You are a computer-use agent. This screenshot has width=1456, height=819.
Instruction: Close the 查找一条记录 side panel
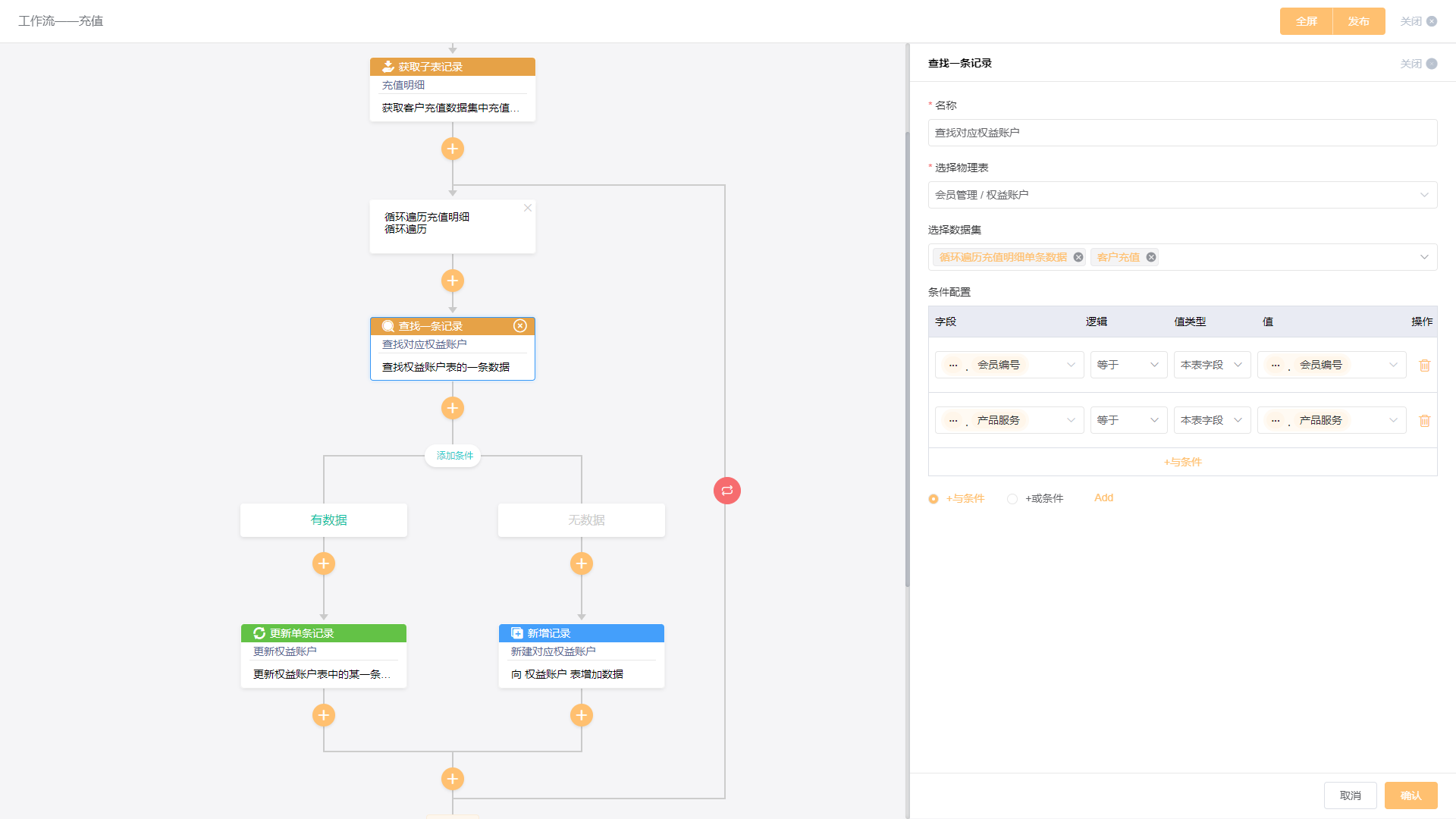1418,64
